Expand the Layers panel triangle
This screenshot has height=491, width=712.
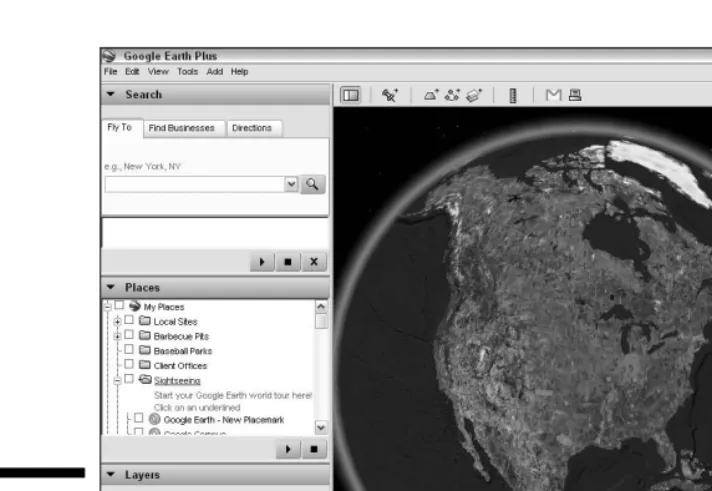[110, 474]
